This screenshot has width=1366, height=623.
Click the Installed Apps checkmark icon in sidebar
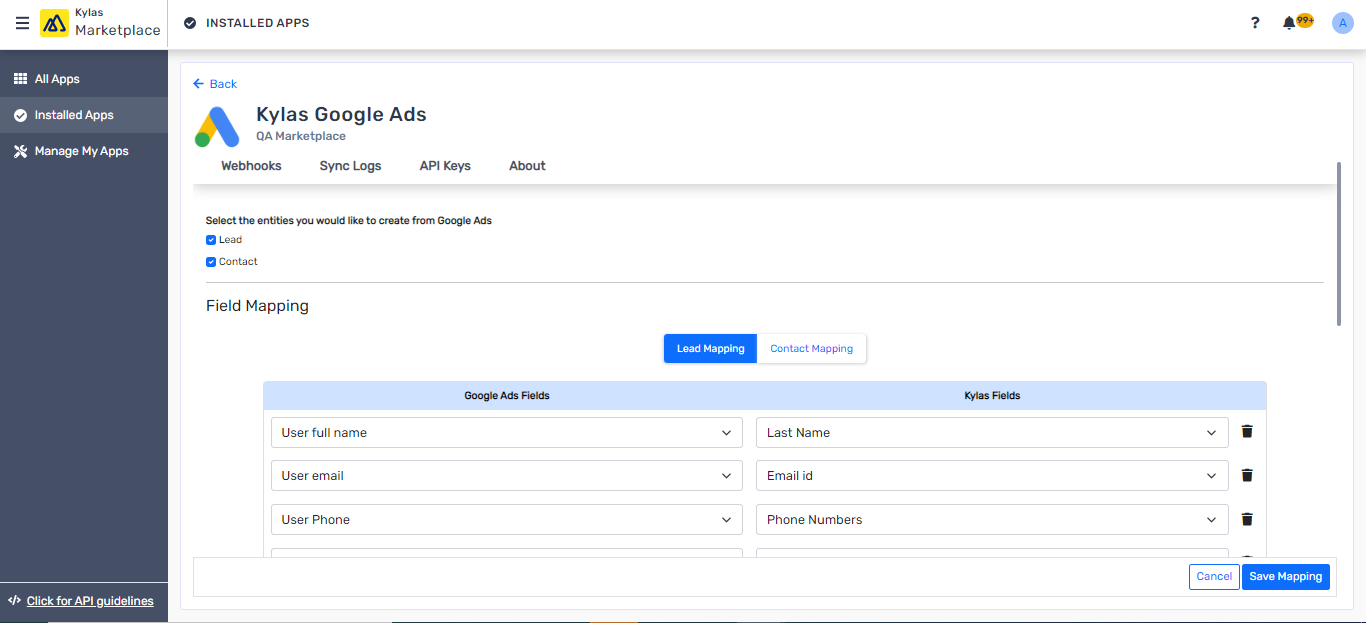[x=20, y=115]
